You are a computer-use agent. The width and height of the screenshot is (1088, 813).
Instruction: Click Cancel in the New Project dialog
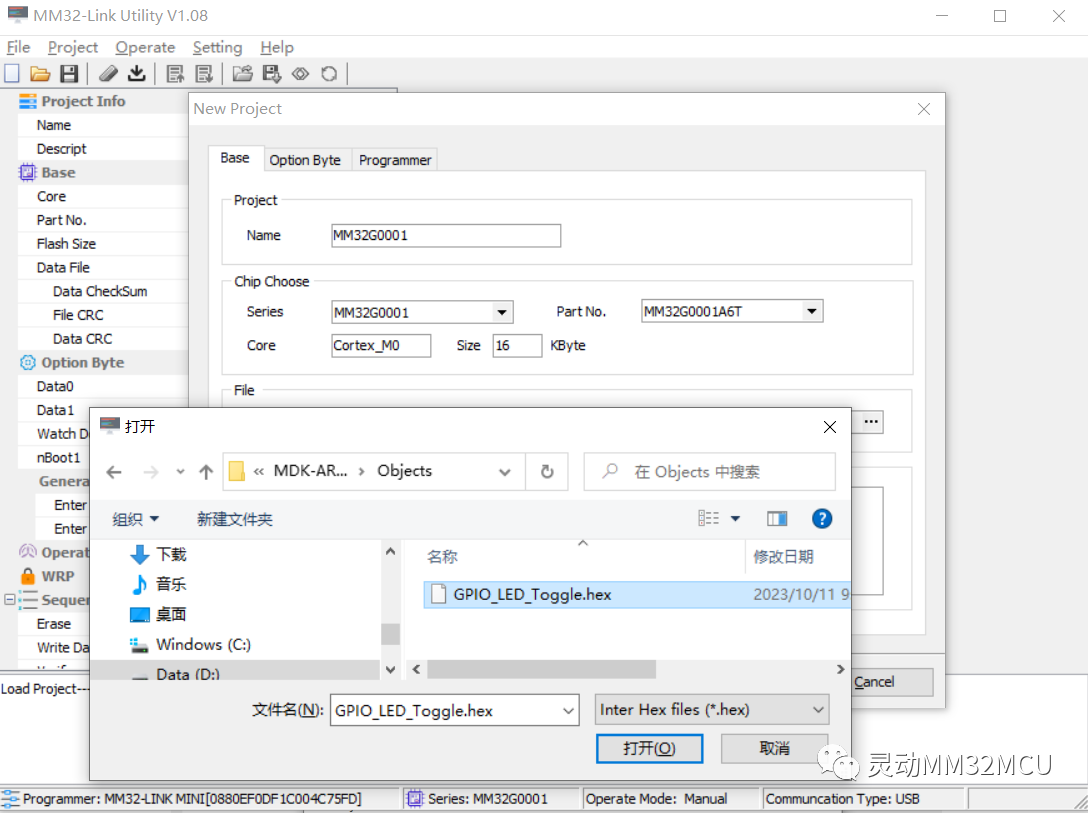tap(892, 682)
